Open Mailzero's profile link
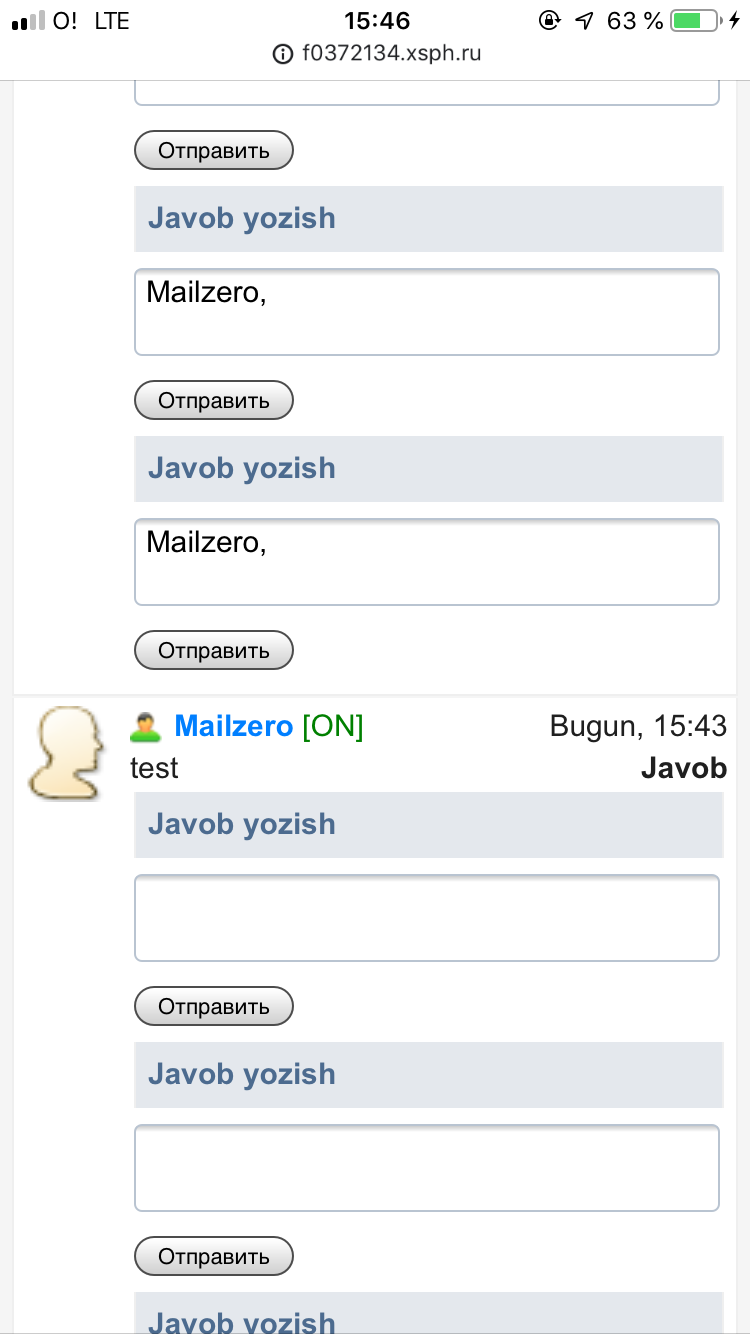 [x=234, y=727]
